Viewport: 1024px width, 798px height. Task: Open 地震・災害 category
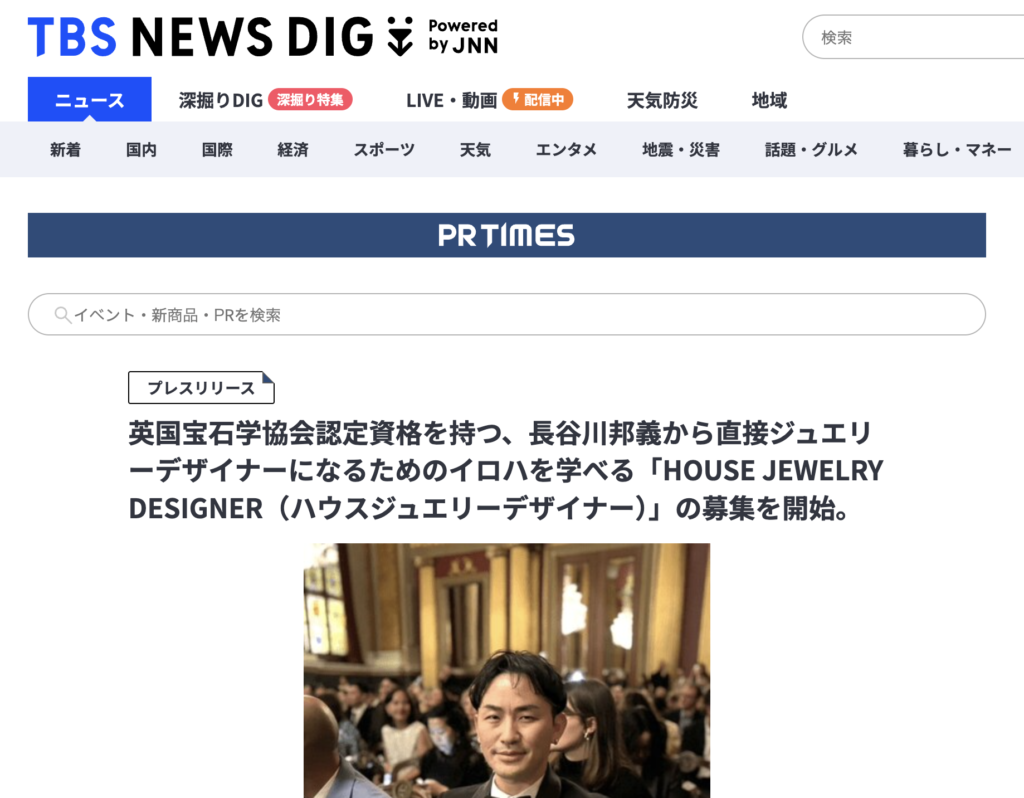tap(680, 150)
